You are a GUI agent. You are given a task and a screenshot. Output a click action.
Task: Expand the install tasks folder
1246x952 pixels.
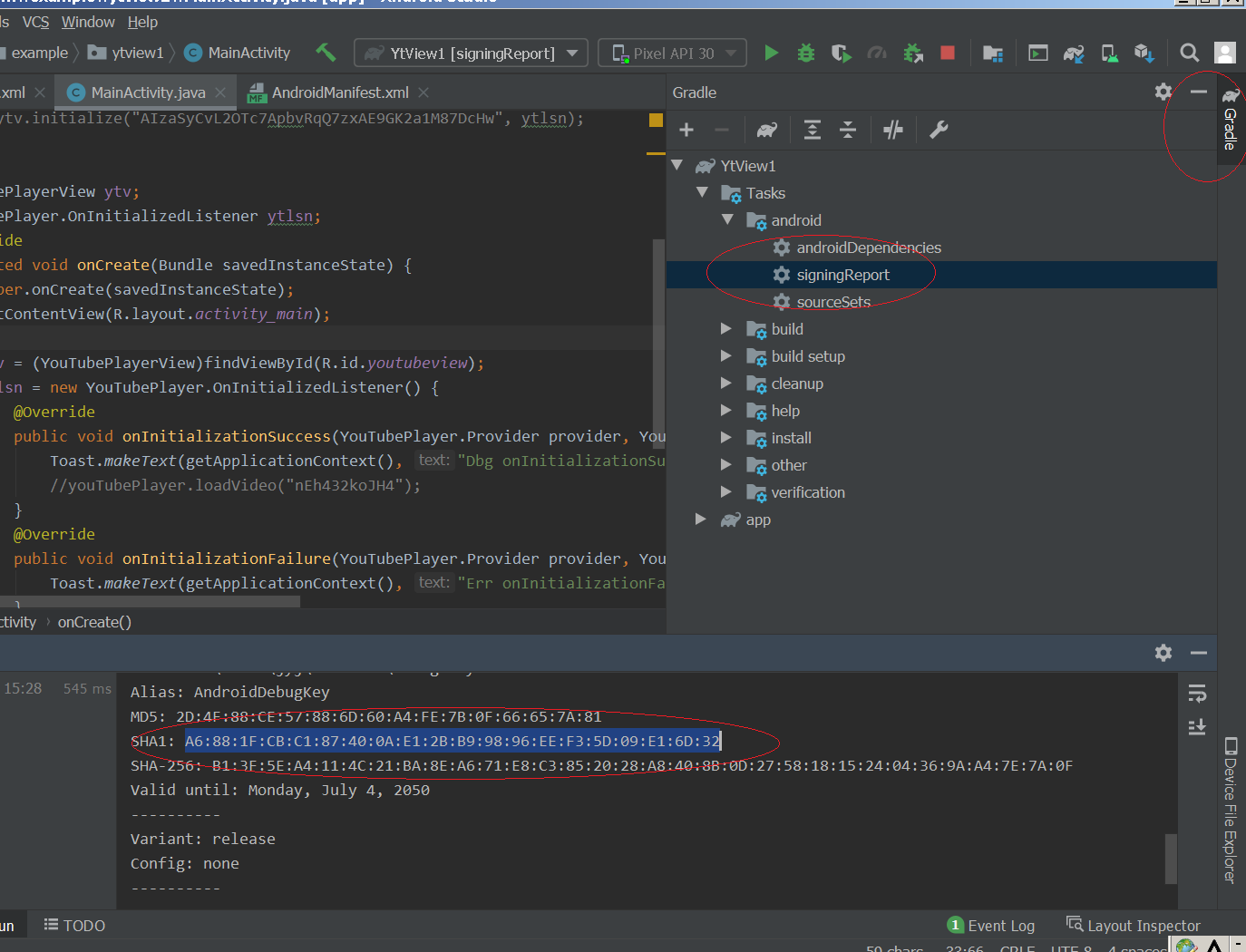click(725, 438)
